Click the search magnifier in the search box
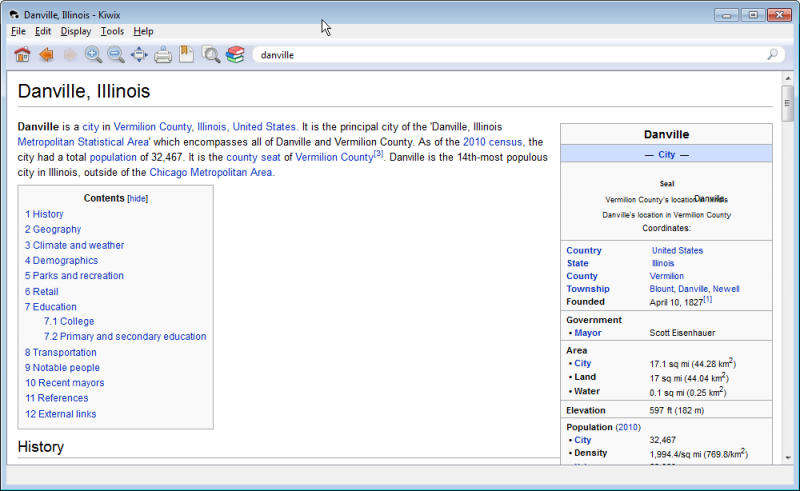 click(x=772, y=55)
